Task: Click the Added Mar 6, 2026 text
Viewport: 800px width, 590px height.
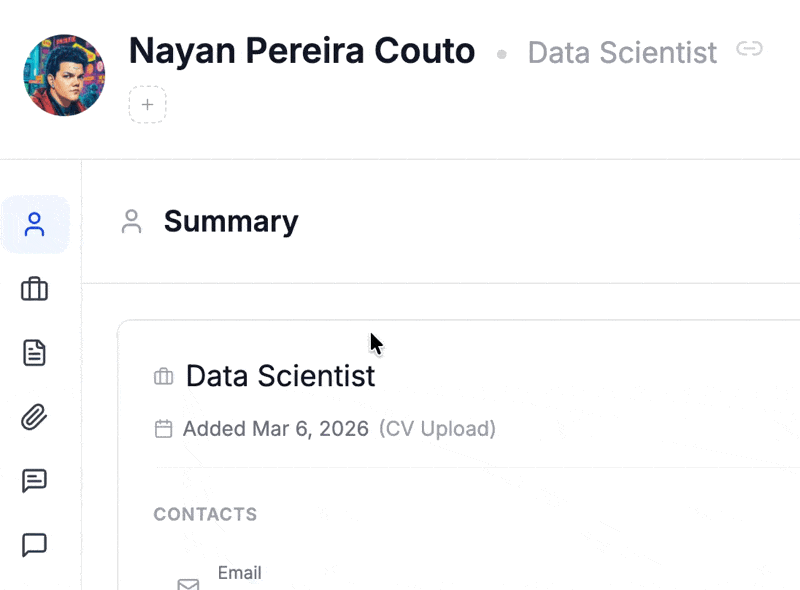Action: tap(275, 429)
